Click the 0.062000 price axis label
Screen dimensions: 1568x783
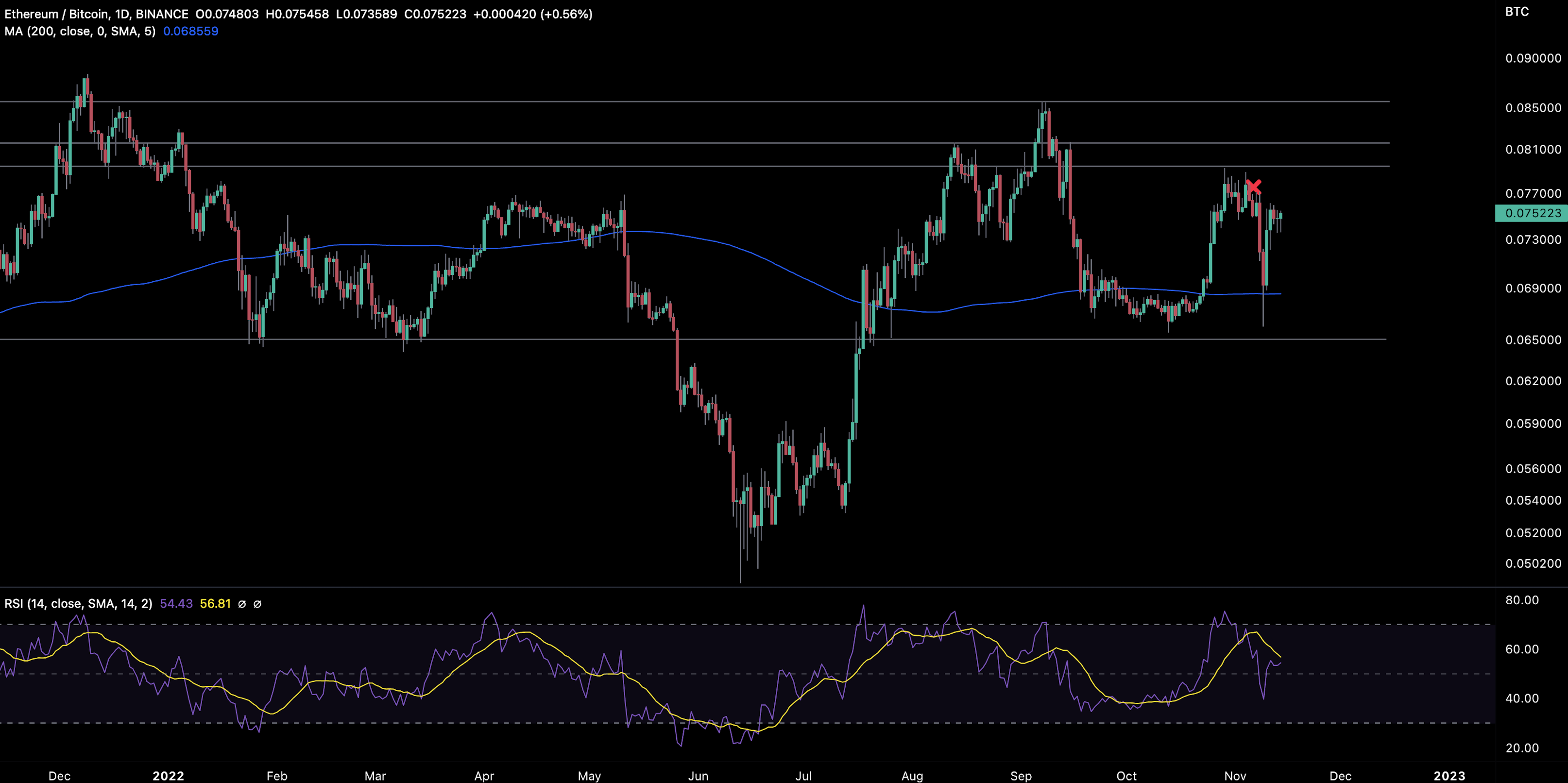click(x=1534, y=381)
